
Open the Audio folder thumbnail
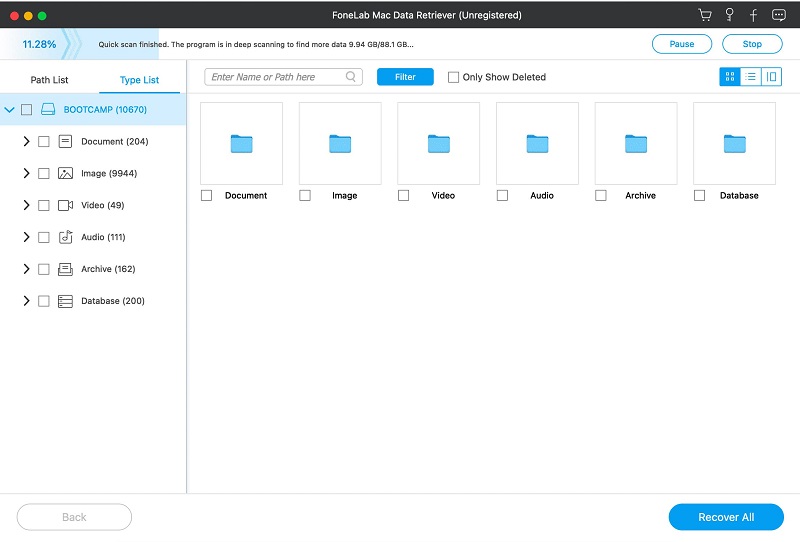pyautogui.click(x=537, y=143)
